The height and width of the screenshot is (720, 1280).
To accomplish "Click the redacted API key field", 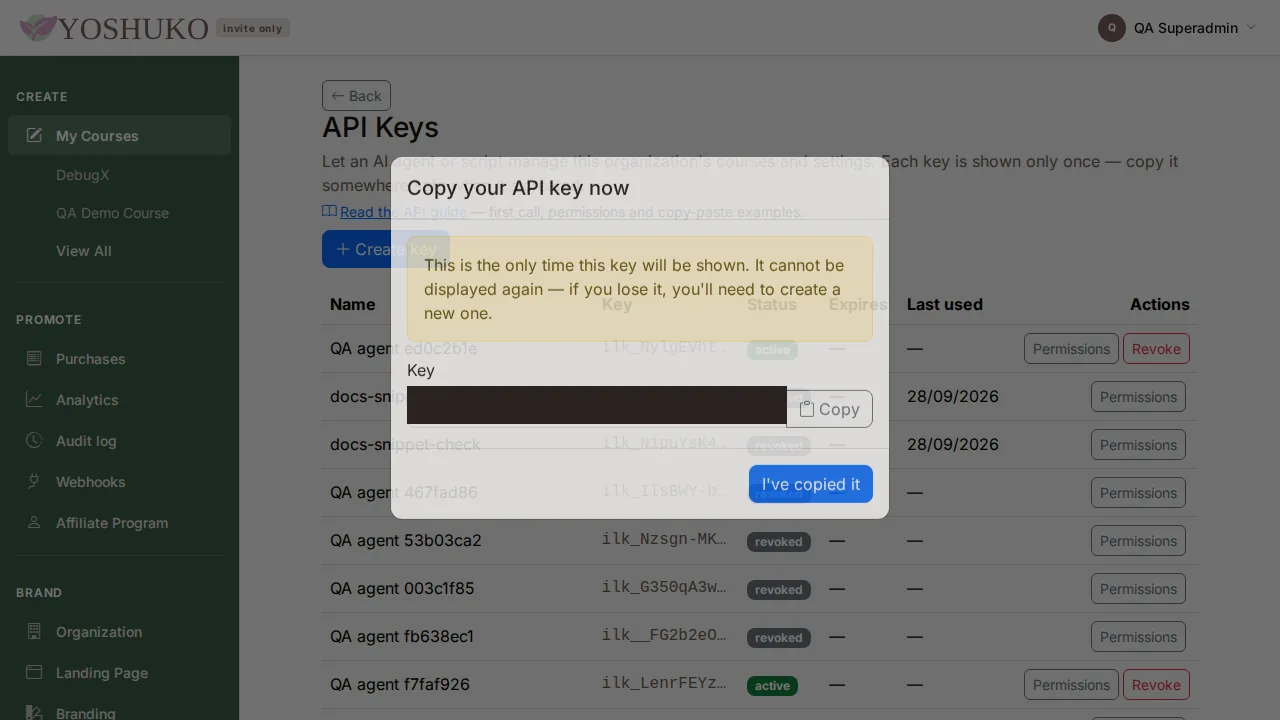I will pyautogui.click(x=597, y=406).
